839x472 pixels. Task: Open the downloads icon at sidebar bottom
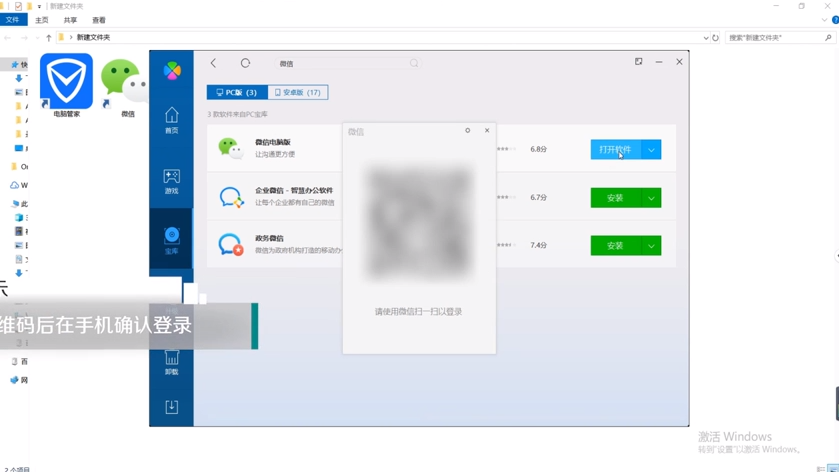pyautogui.click(x=171, y=407)
